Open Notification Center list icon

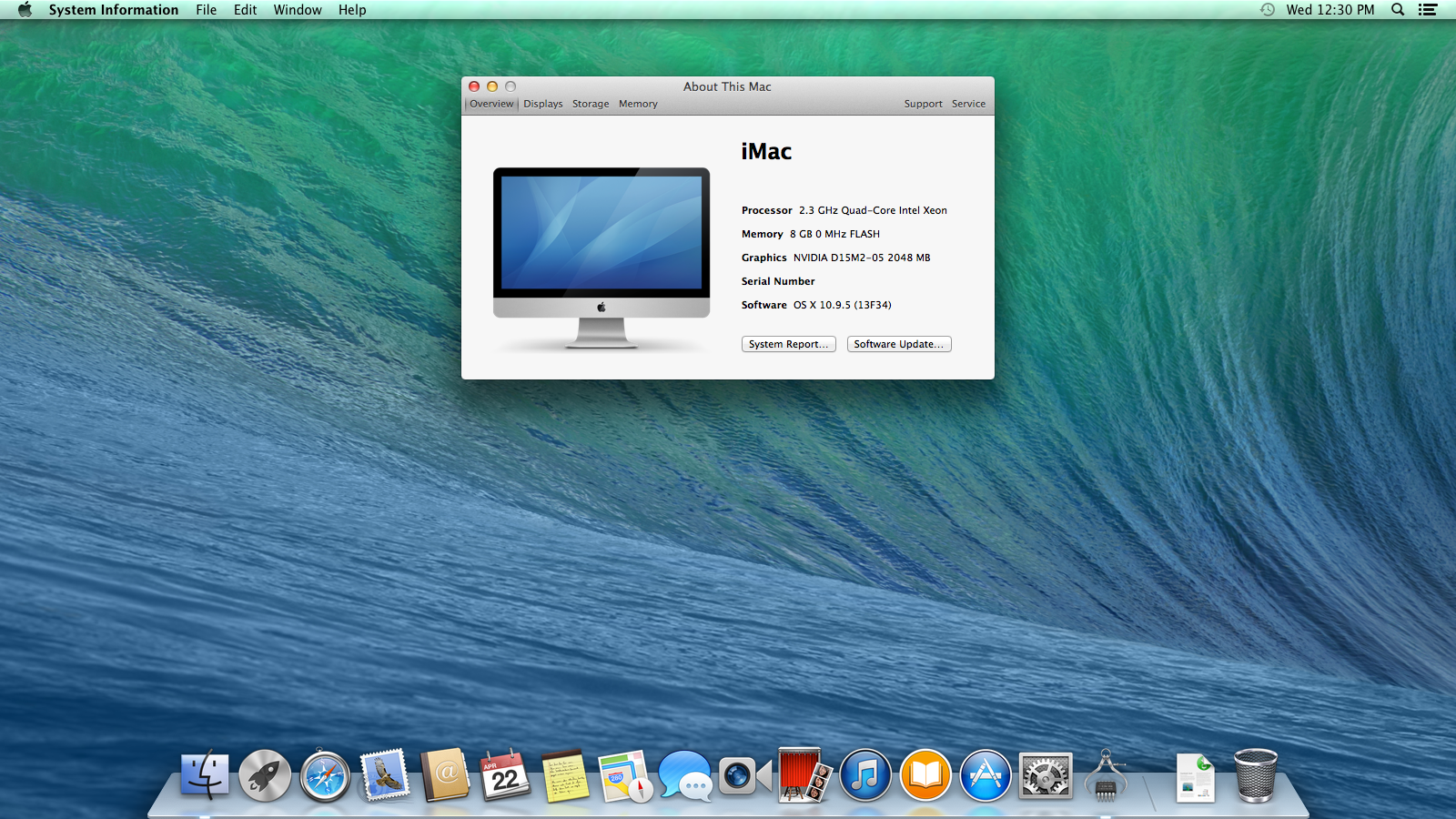click(x=1428, y=10)
